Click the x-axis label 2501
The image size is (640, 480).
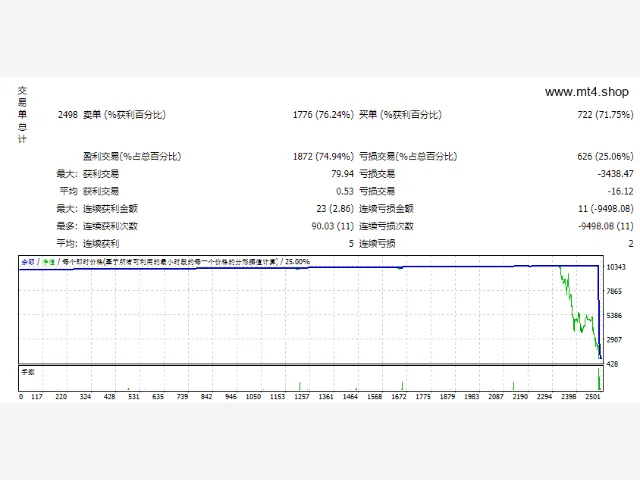[593, 397]
